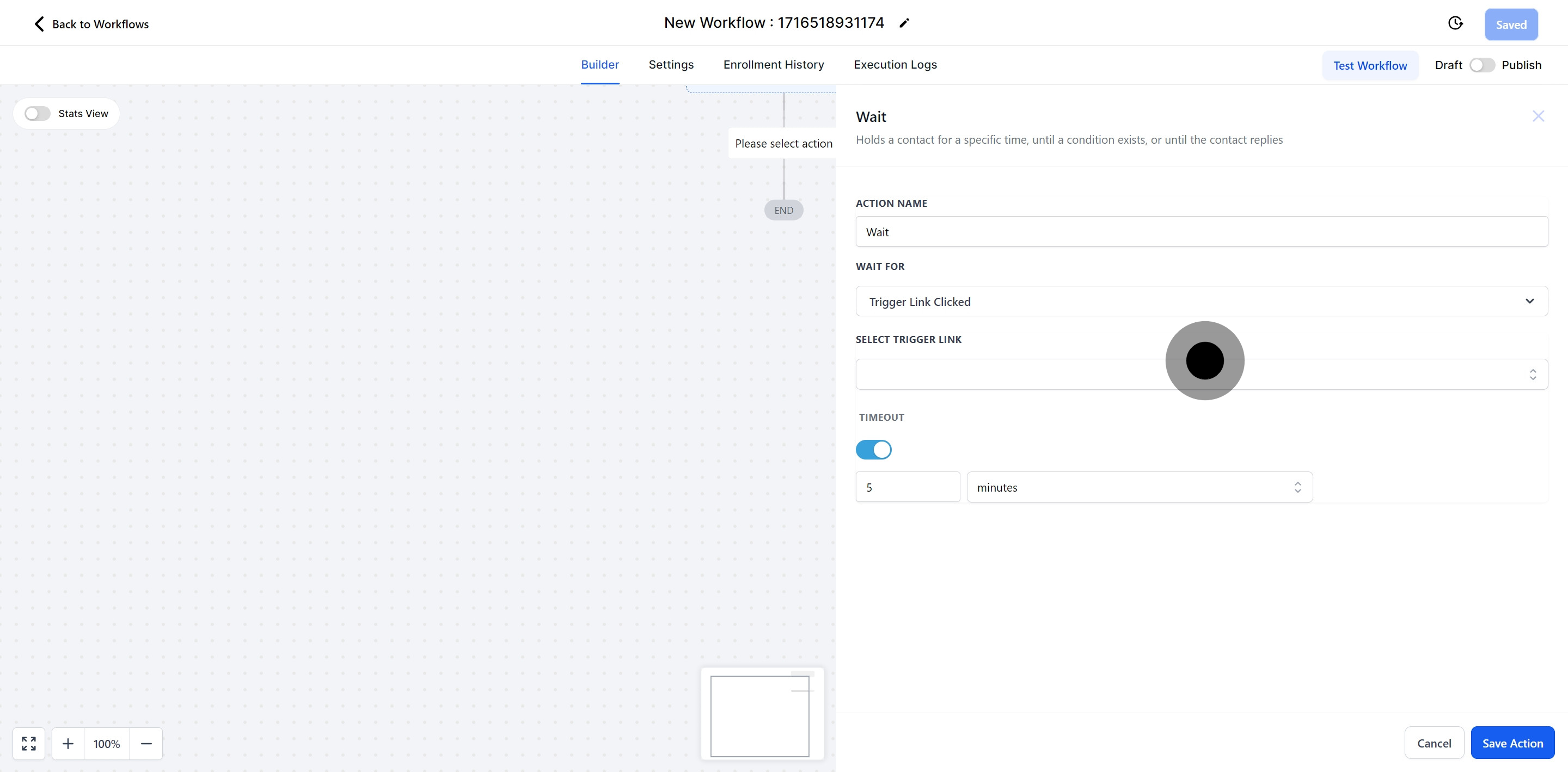The image size is (1568, 772).
Task: Zoom out using the minus icon
Action: tap(146, 743)
